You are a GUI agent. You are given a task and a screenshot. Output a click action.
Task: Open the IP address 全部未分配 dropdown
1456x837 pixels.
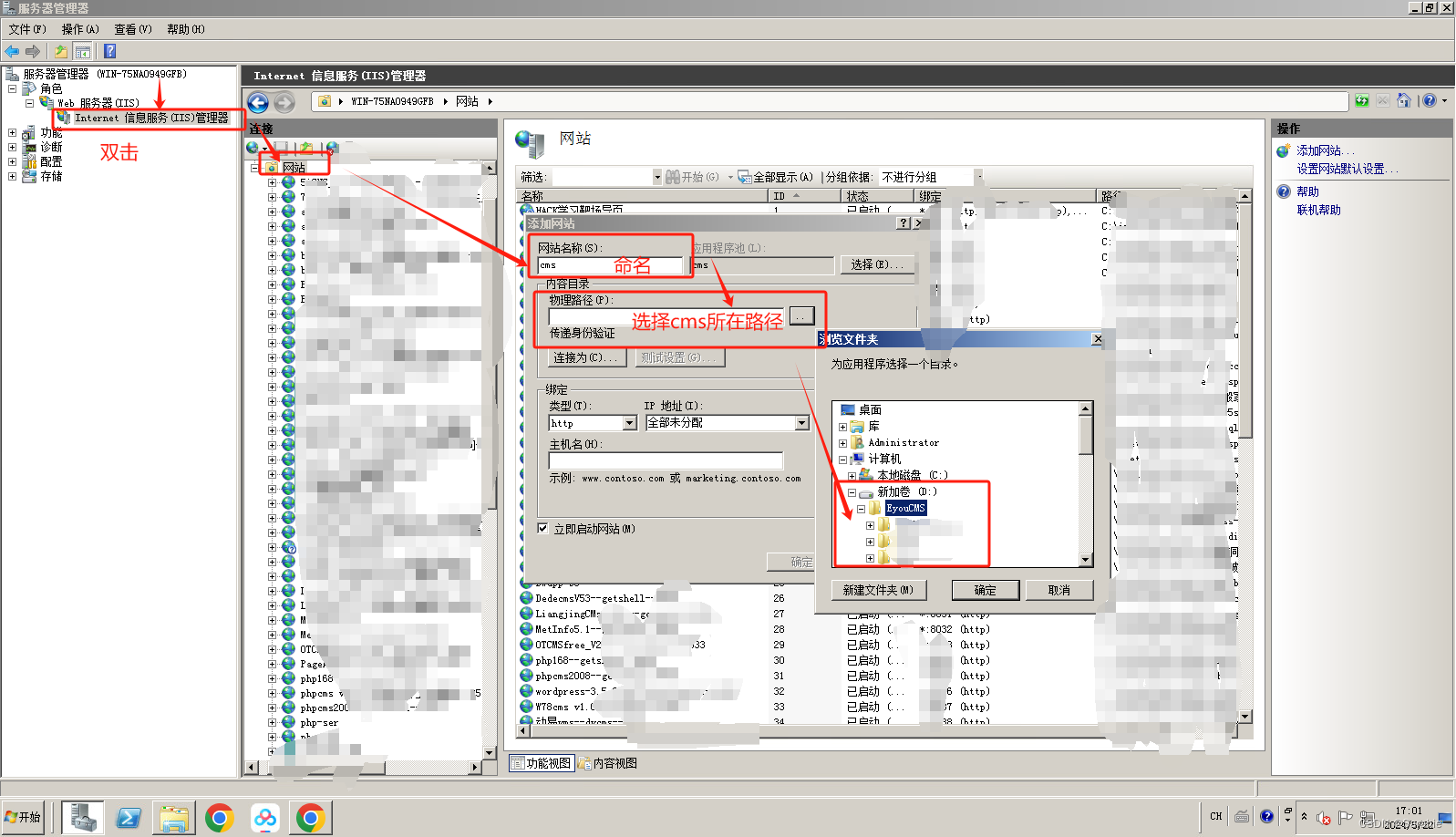click(801, 423)
